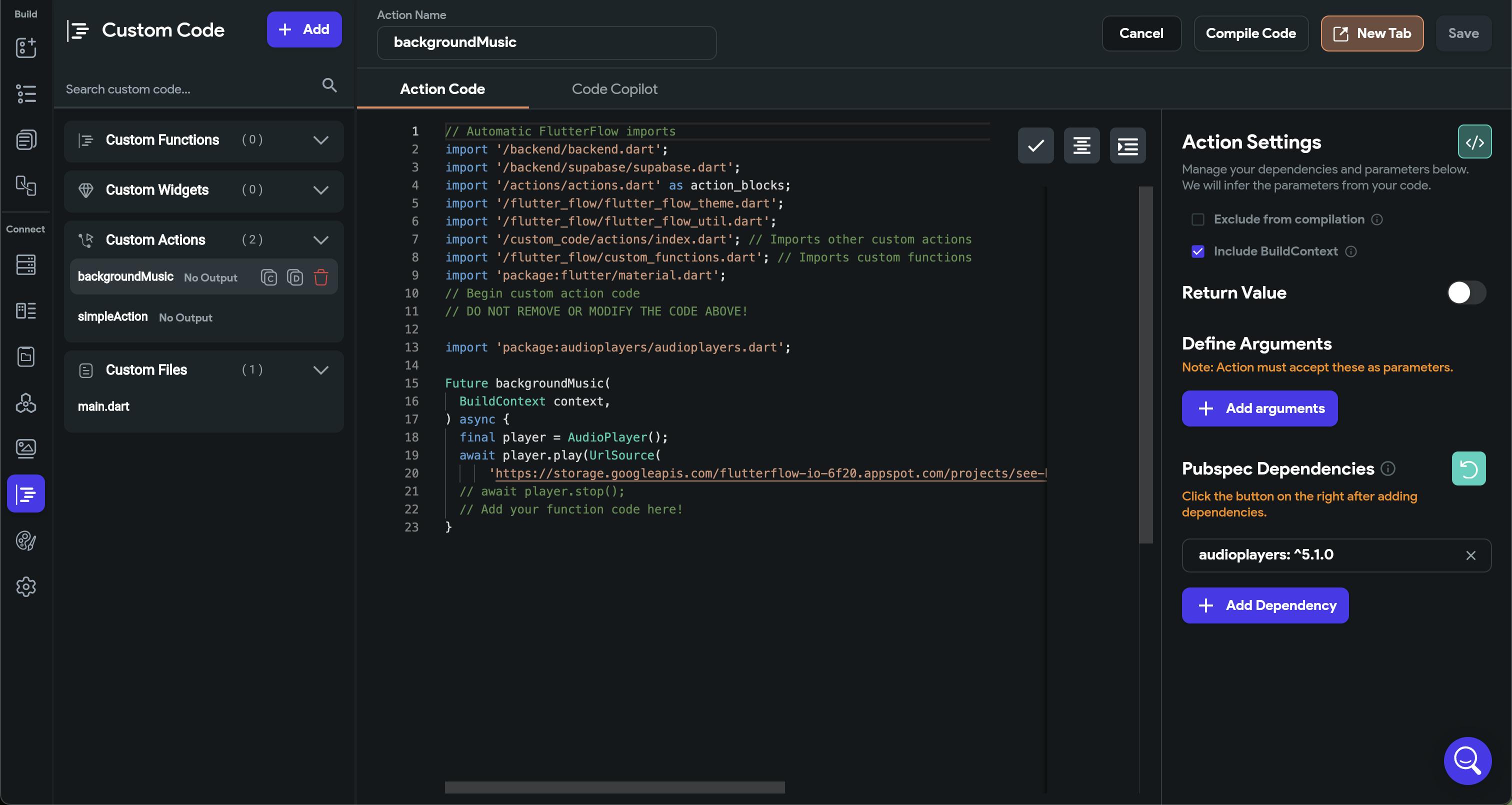Open the storyboard pages icon in sidebar
The height and width of the screenshot is (805, 1512).
click(26, 139)
